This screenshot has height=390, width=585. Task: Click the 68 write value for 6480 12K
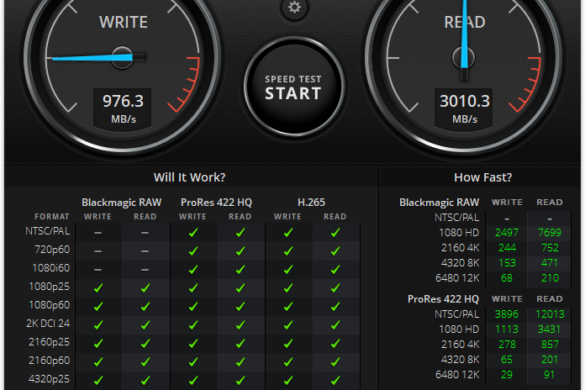[507, 278]
